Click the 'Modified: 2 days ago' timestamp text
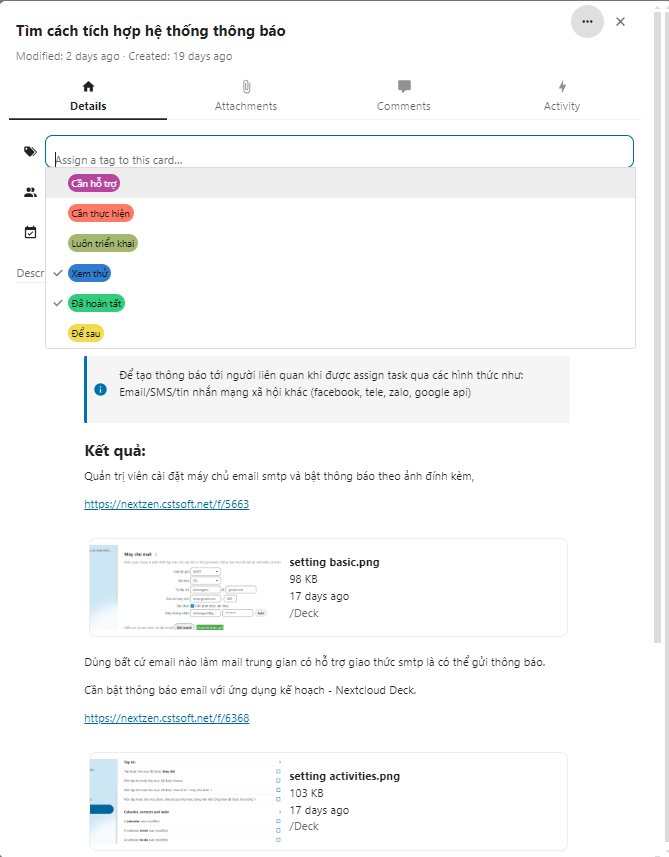 pos(68,56)
